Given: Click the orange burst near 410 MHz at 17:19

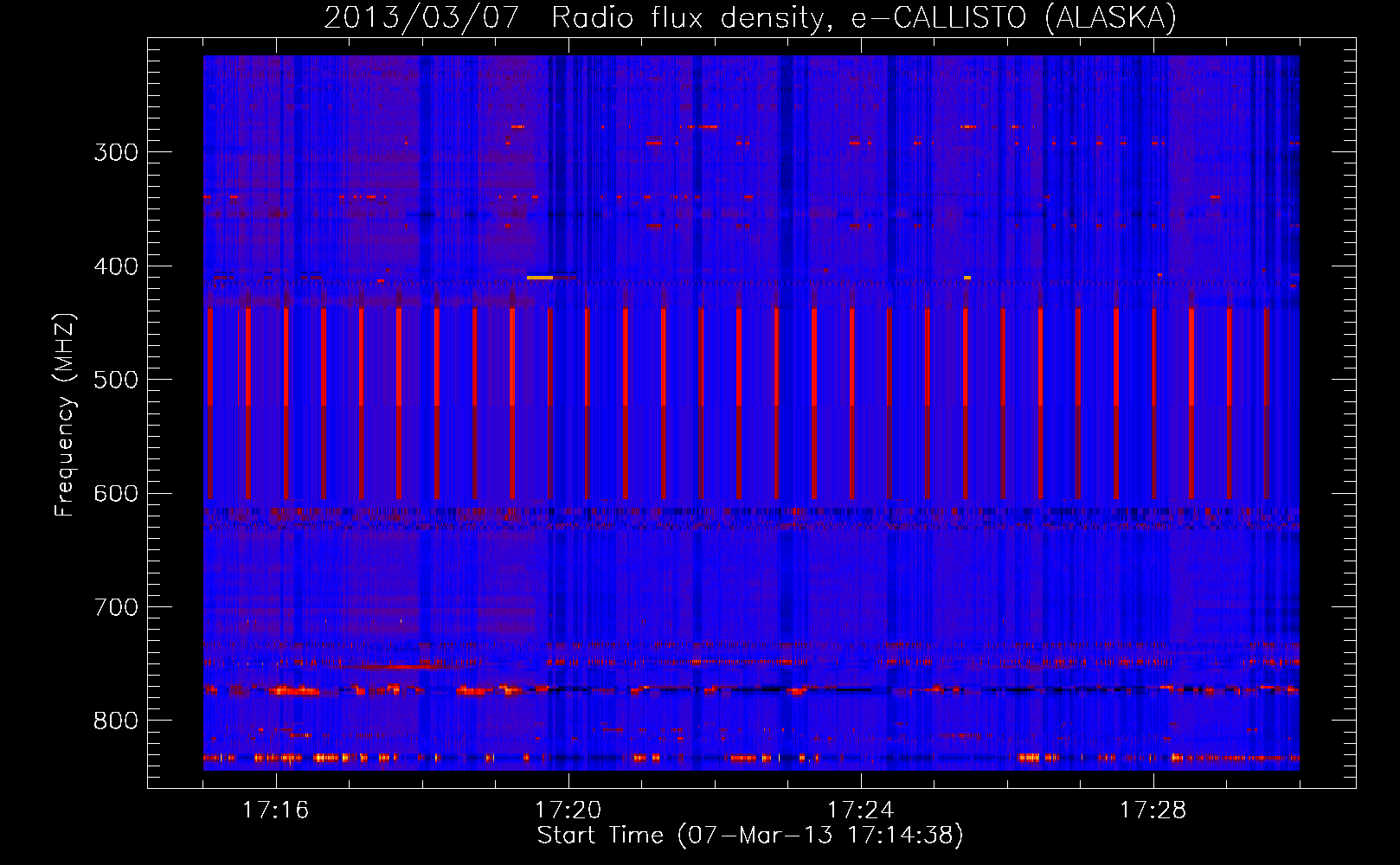Looking at the screenshot, I should pos(540,278).
